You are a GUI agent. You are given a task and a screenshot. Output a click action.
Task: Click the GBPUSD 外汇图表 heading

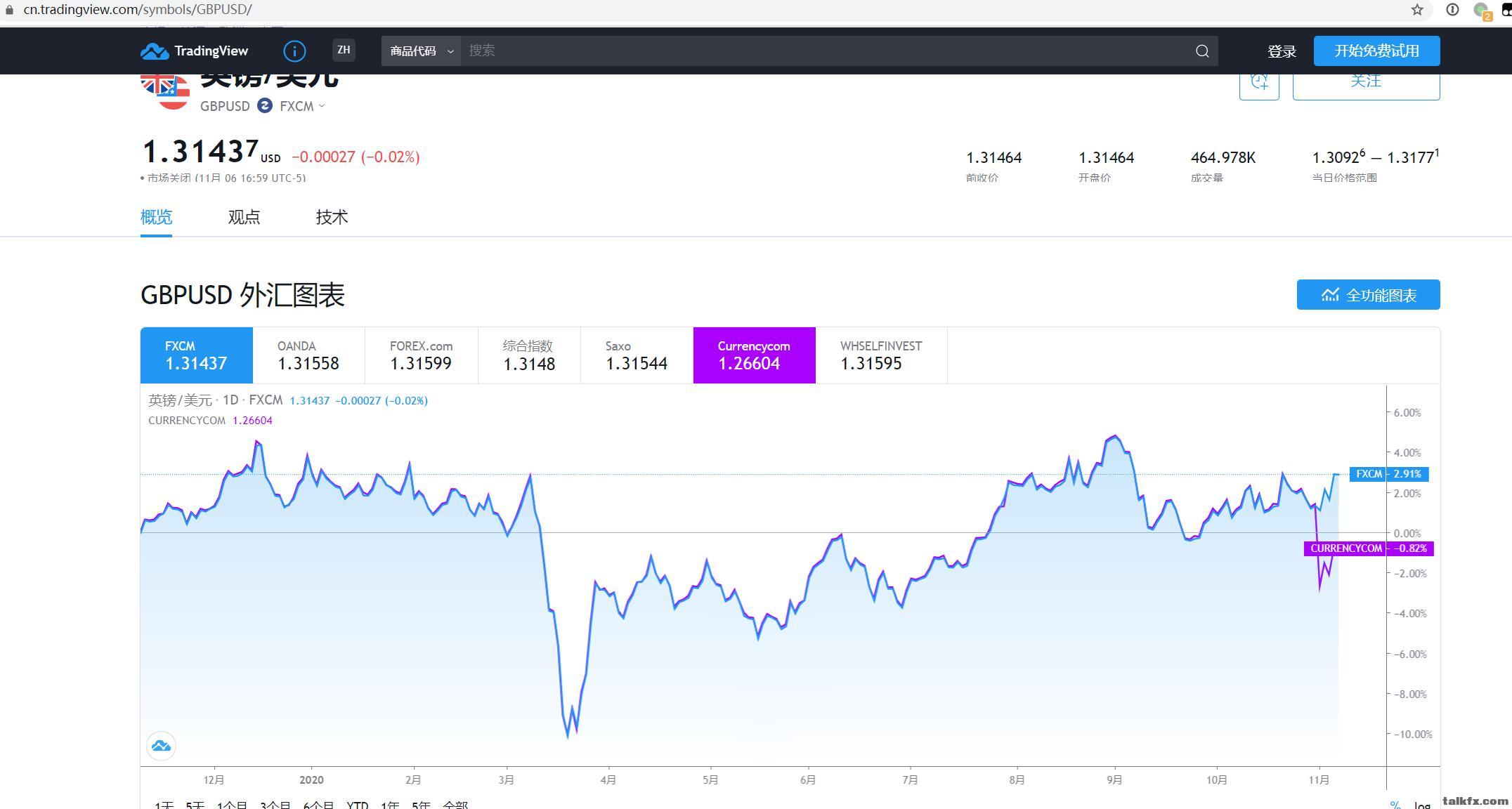click(242, 295)
